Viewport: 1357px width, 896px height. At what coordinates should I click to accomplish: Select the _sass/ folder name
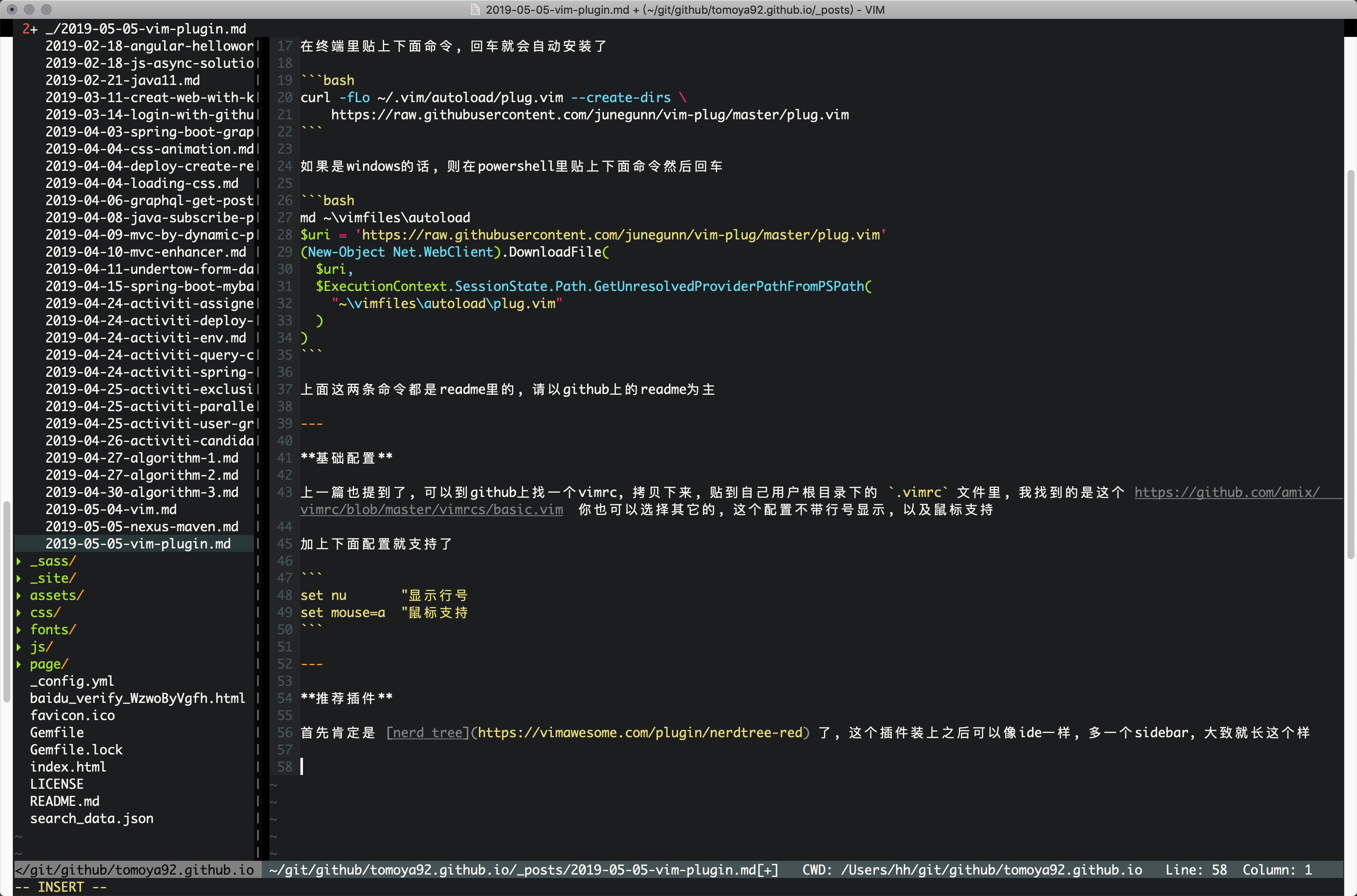point(52,561)
